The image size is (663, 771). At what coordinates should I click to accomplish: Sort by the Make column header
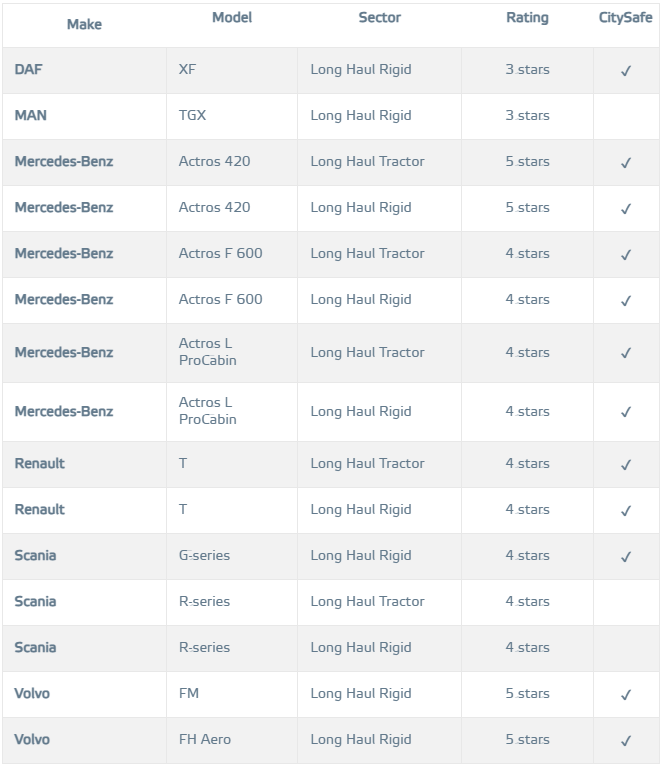click(x=84, y=24)
